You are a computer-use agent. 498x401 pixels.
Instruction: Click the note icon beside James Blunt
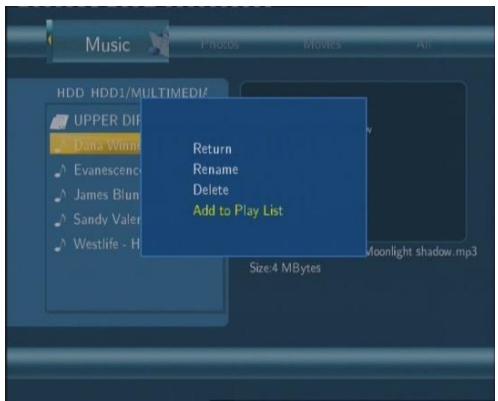click(60, 196)
